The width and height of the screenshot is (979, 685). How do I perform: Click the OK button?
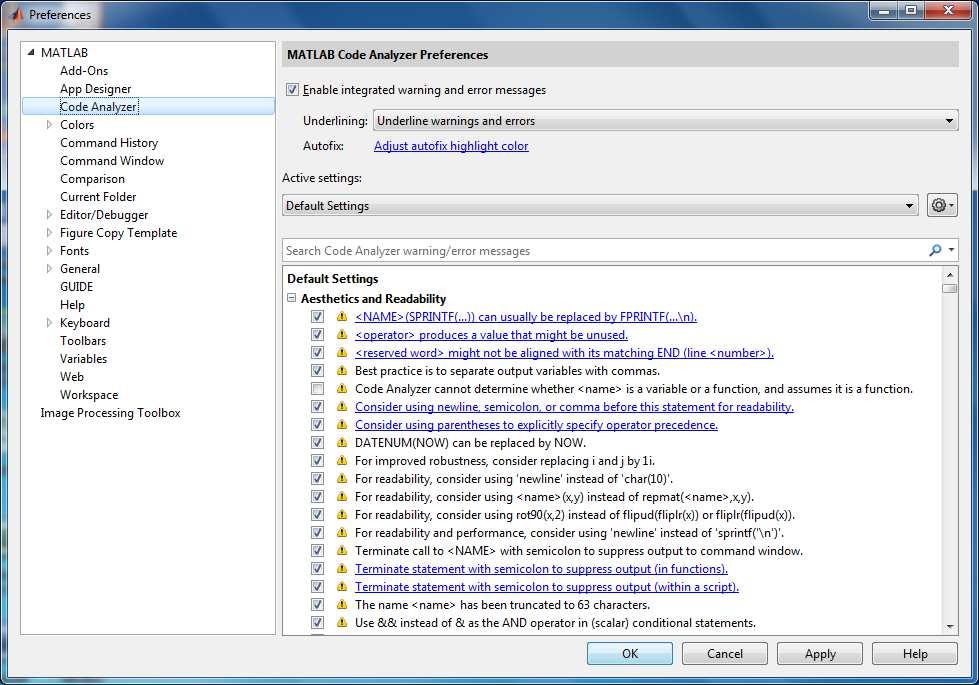coord(629,653)
